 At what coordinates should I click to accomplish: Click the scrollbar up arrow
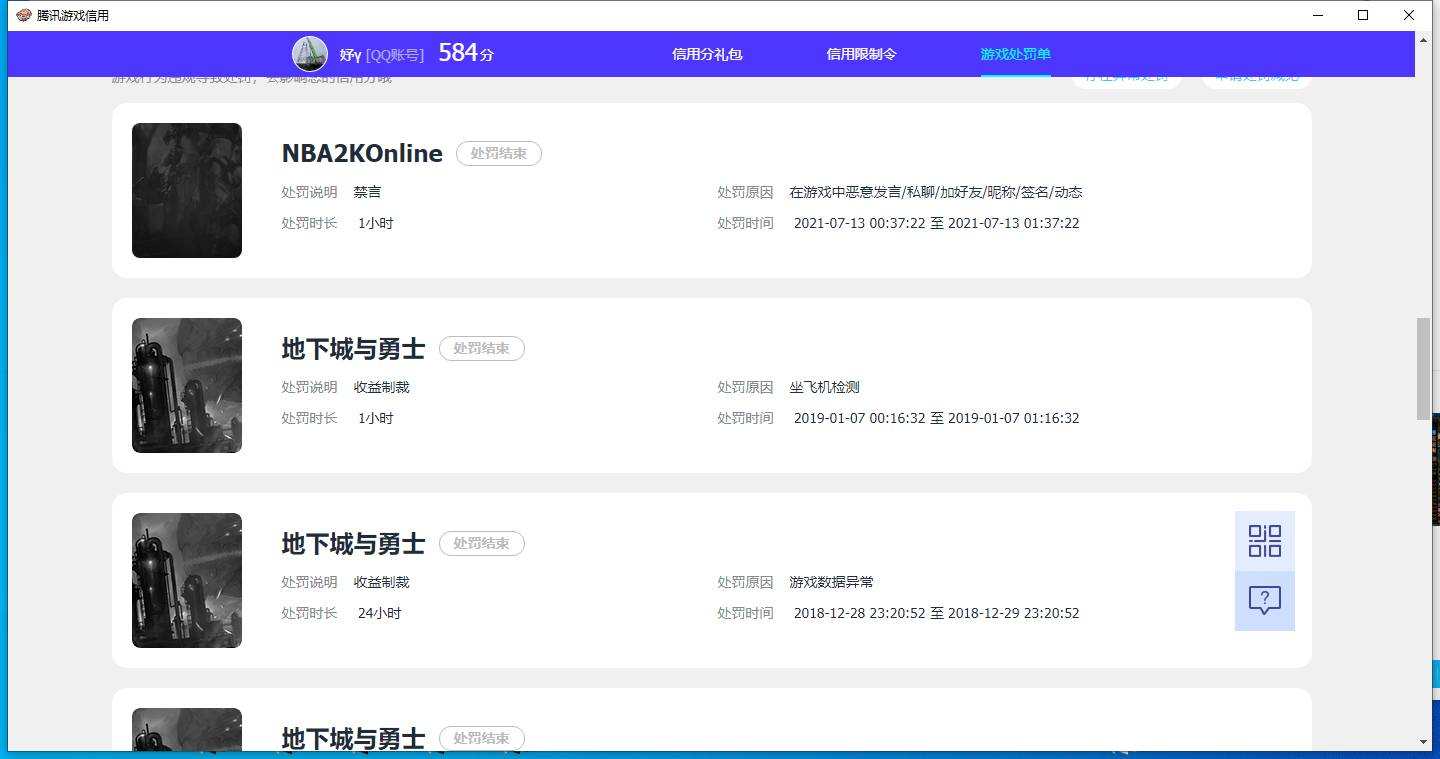point(1423,39)
